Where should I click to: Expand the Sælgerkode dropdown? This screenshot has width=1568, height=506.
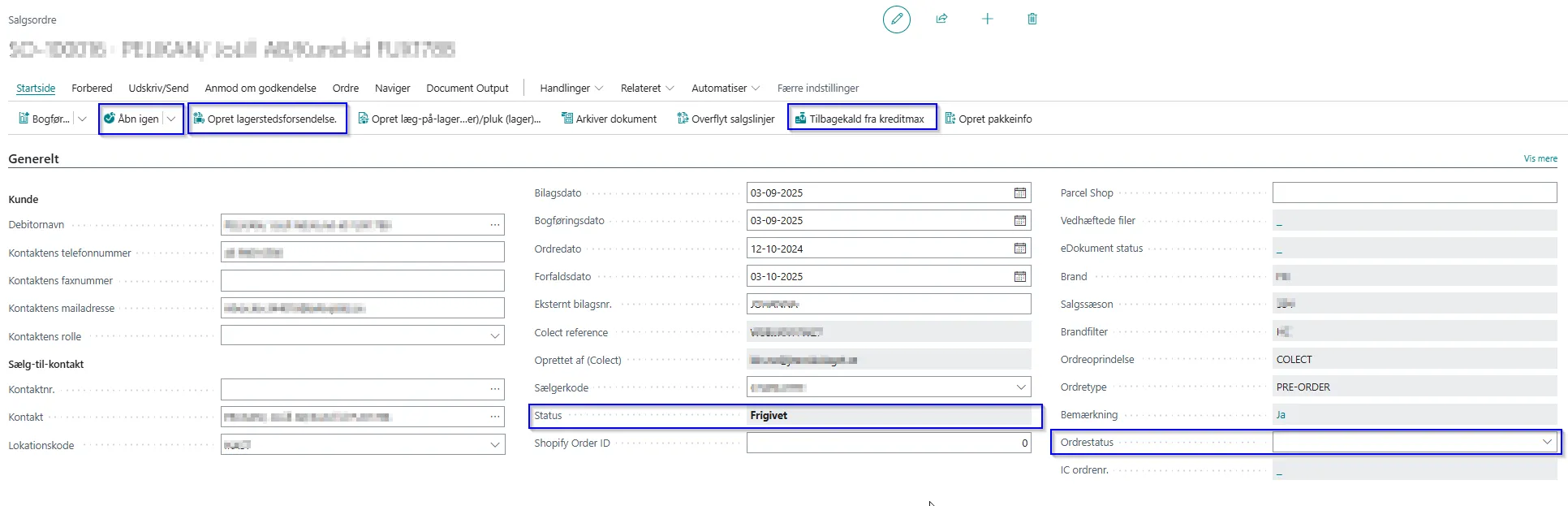pyautogui.click(x=1021, y=387)
